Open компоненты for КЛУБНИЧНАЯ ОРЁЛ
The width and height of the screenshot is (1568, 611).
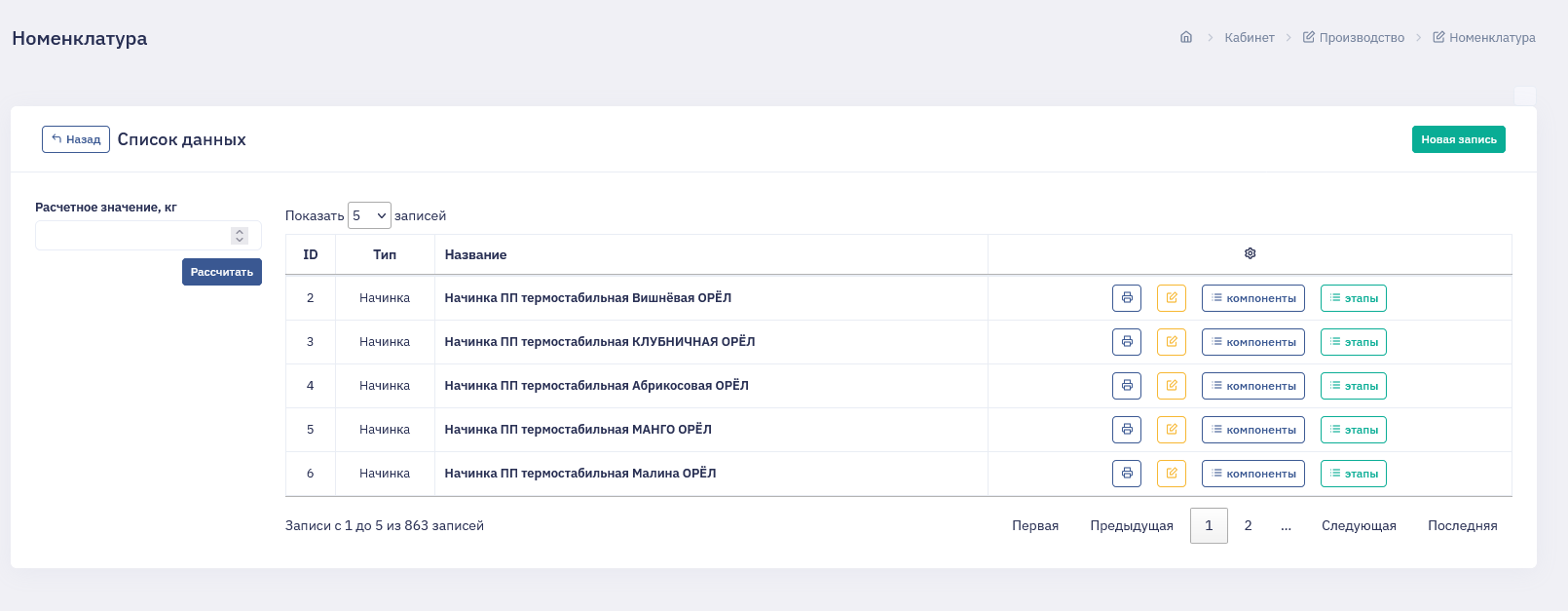1253,342
